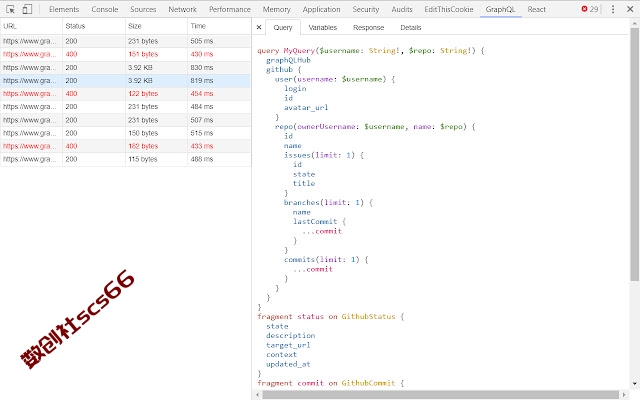Screen dimensions: 640x400
Task: Sort by the URL column header
Action: point(31,26)
